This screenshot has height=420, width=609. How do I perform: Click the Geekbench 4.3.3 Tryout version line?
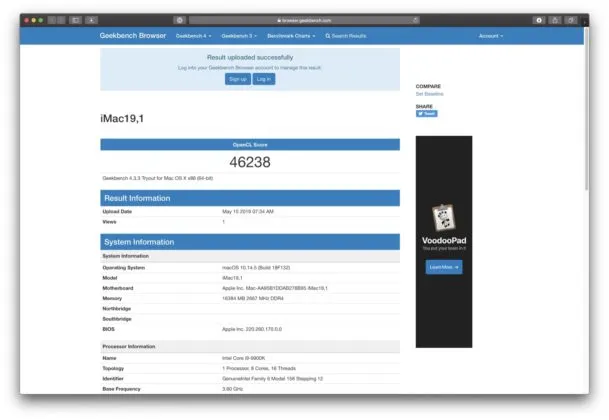tap(158, 178)
